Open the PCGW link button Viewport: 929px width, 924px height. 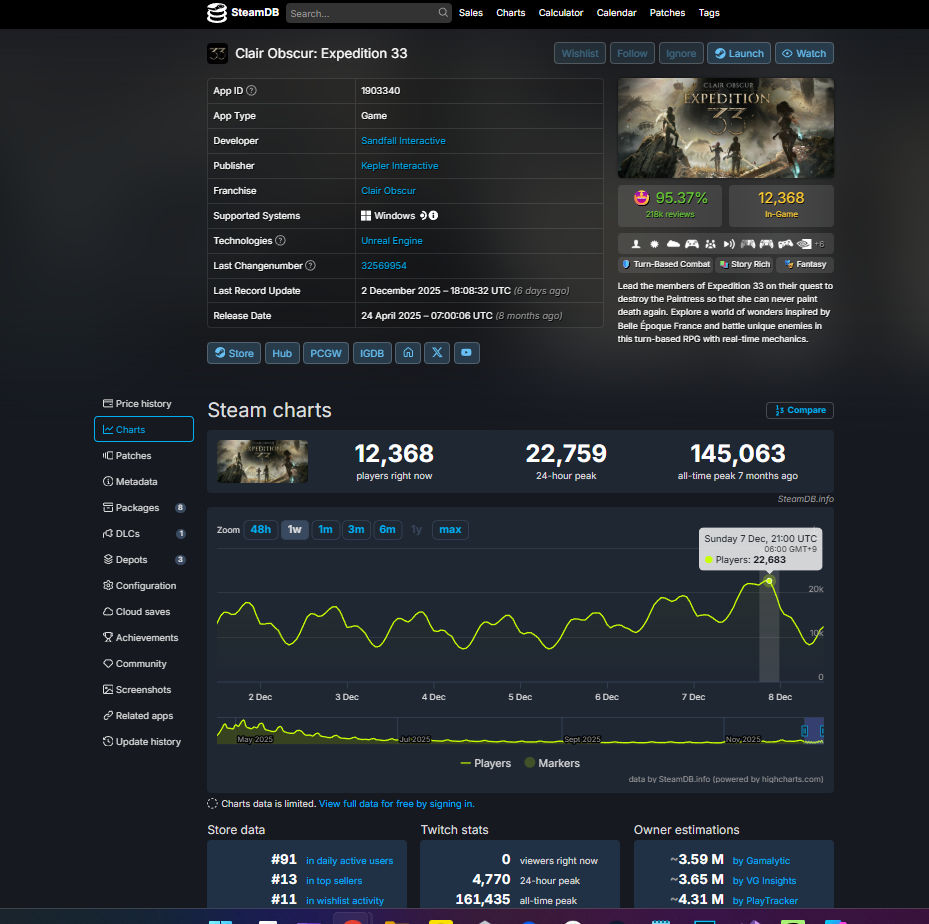326,353
